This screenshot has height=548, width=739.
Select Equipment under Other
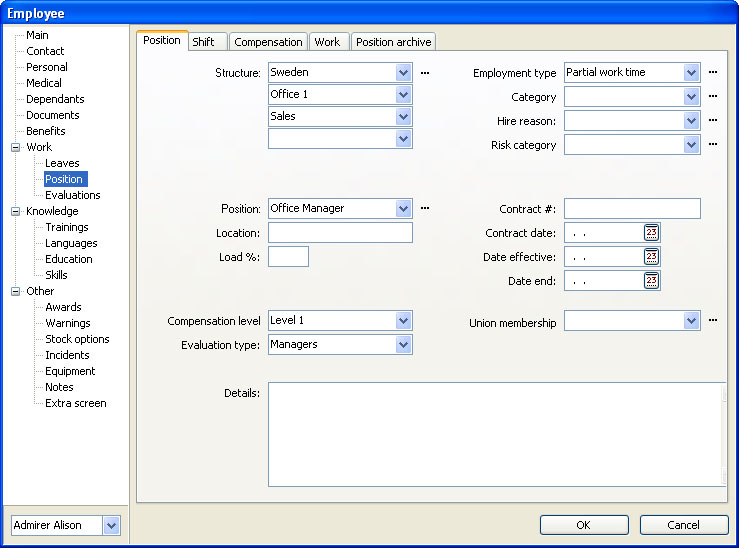tap(70, 372)
